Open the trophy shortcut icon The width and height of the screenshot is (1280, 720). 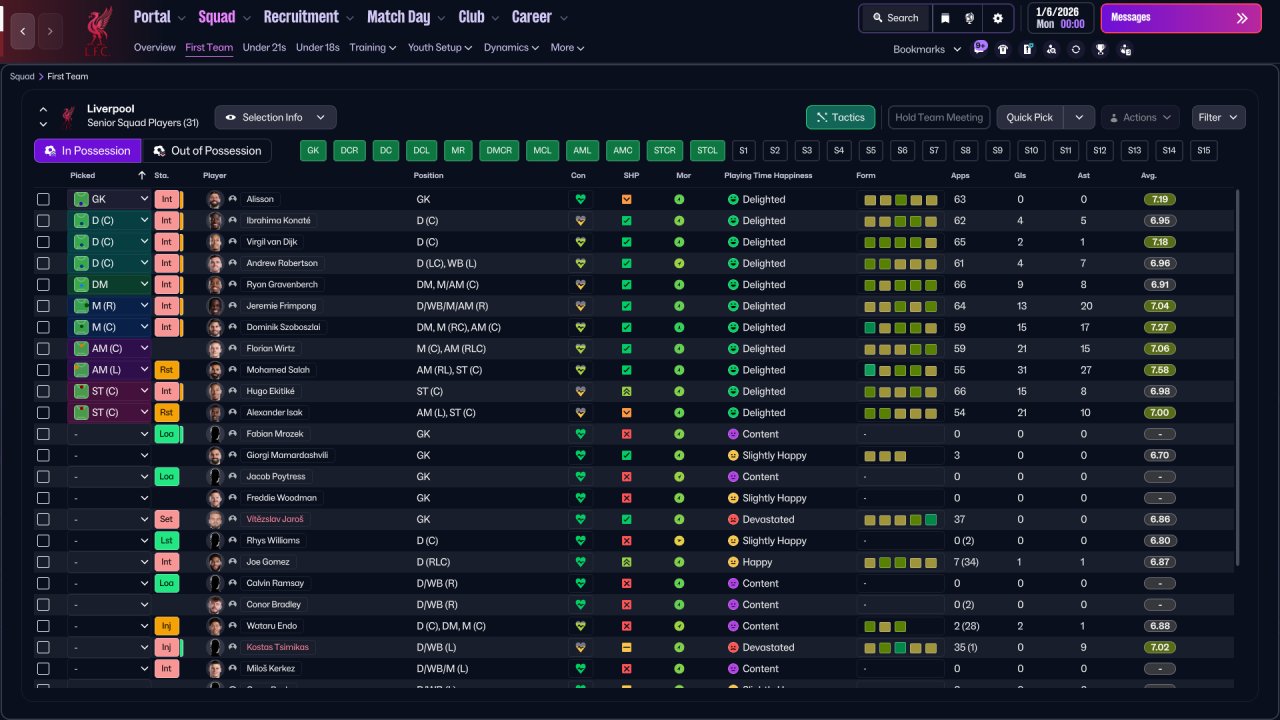(x=1100, y=49)
